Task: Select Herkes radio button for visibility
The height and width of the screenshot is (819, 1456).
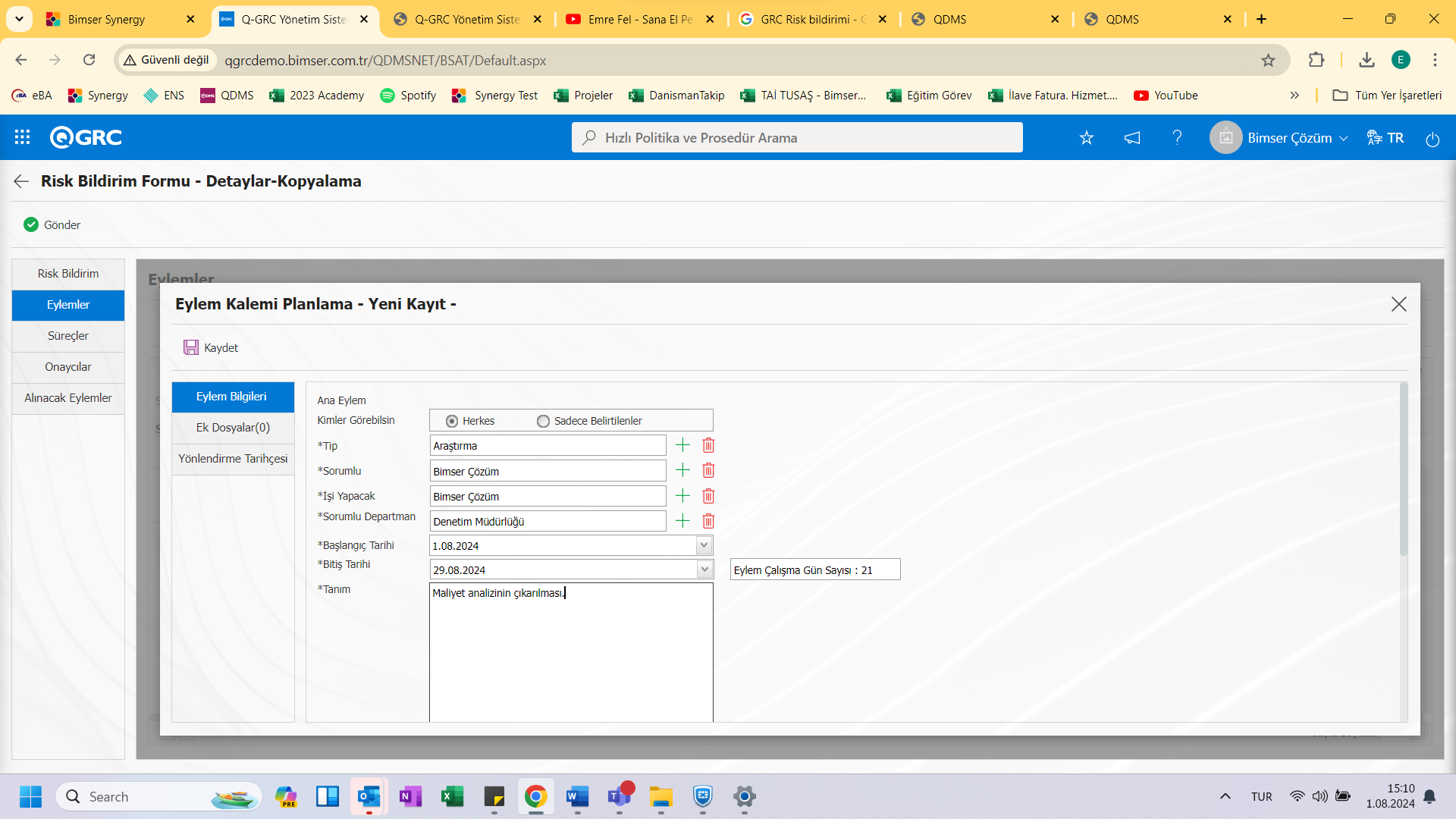Action: [x=452, y=420]
